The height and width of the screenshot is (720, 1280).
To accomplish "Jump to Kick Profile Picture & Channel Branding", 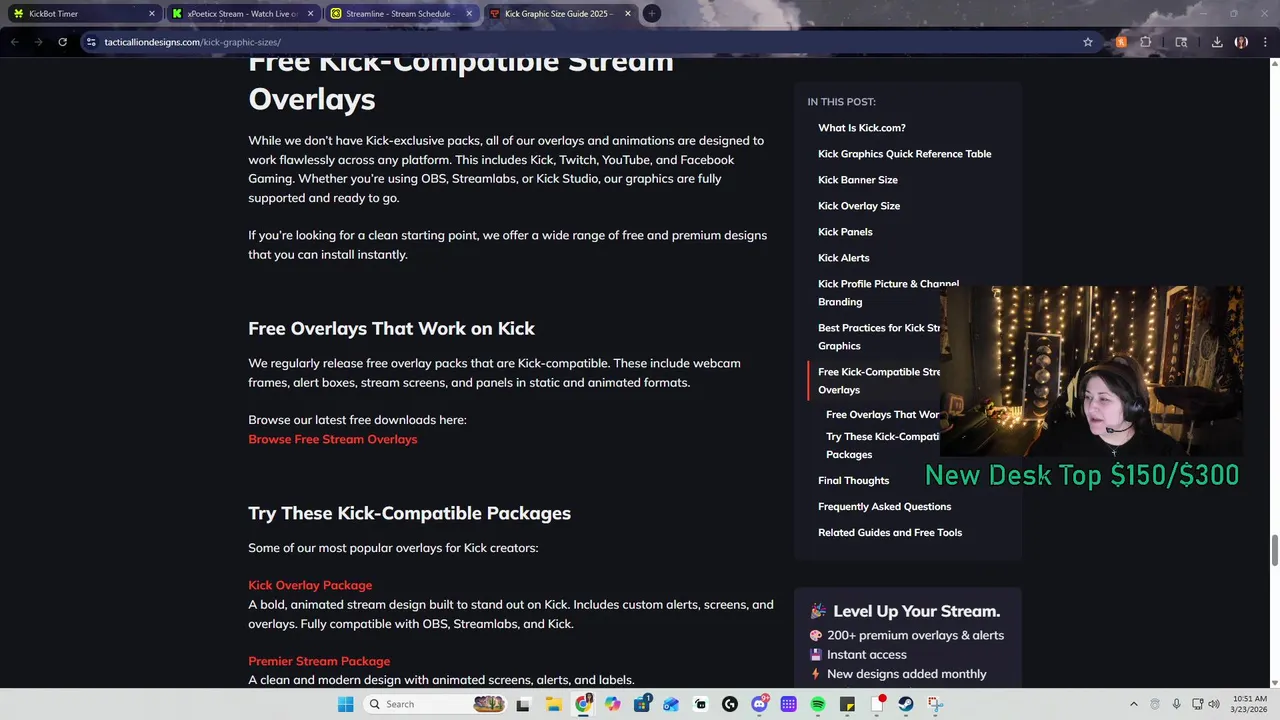I will coord(888,293).
